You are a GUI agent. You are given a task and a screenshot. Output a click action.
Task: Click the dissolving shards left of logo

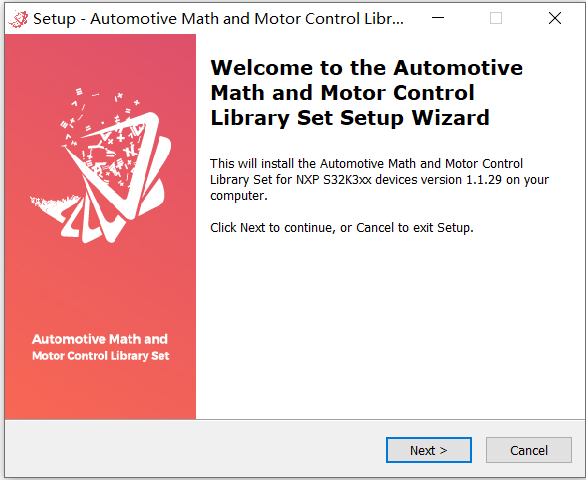pos(54,204)
